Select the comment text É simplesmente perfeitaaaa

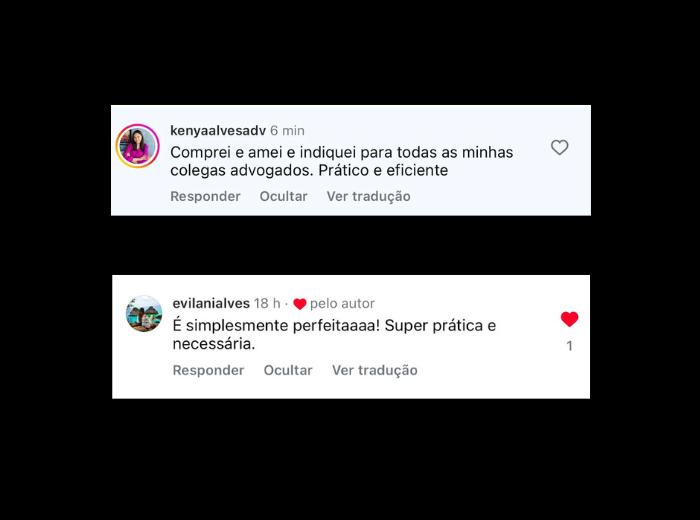point(334,335)
